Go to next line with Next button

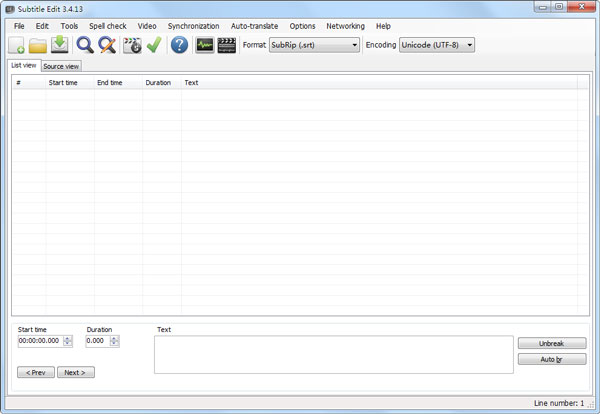point(76,372)
